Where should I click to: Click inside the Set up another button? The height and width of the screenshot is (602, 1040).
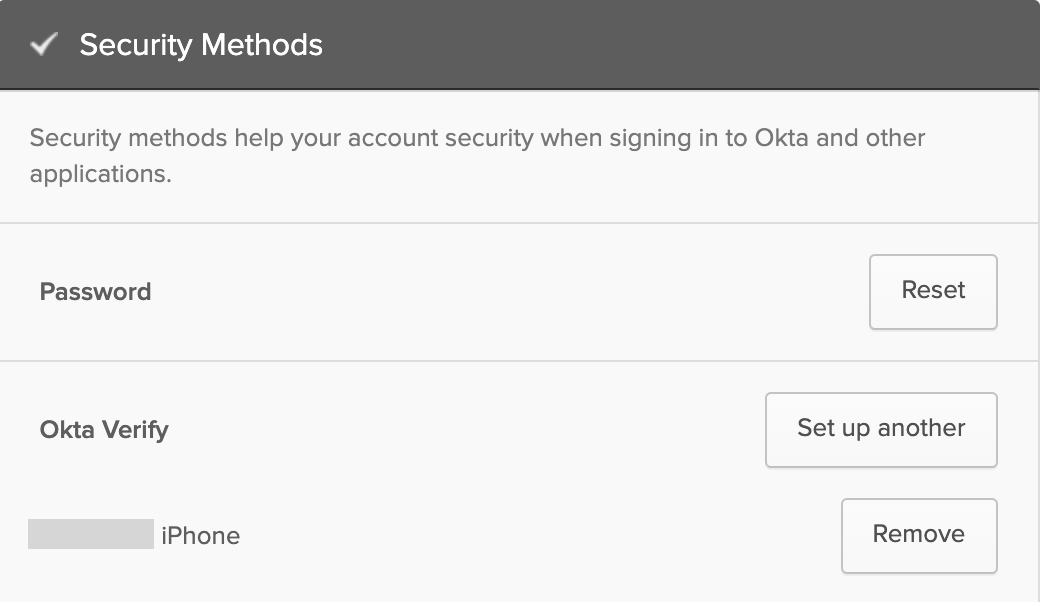(x=881, y=429)
